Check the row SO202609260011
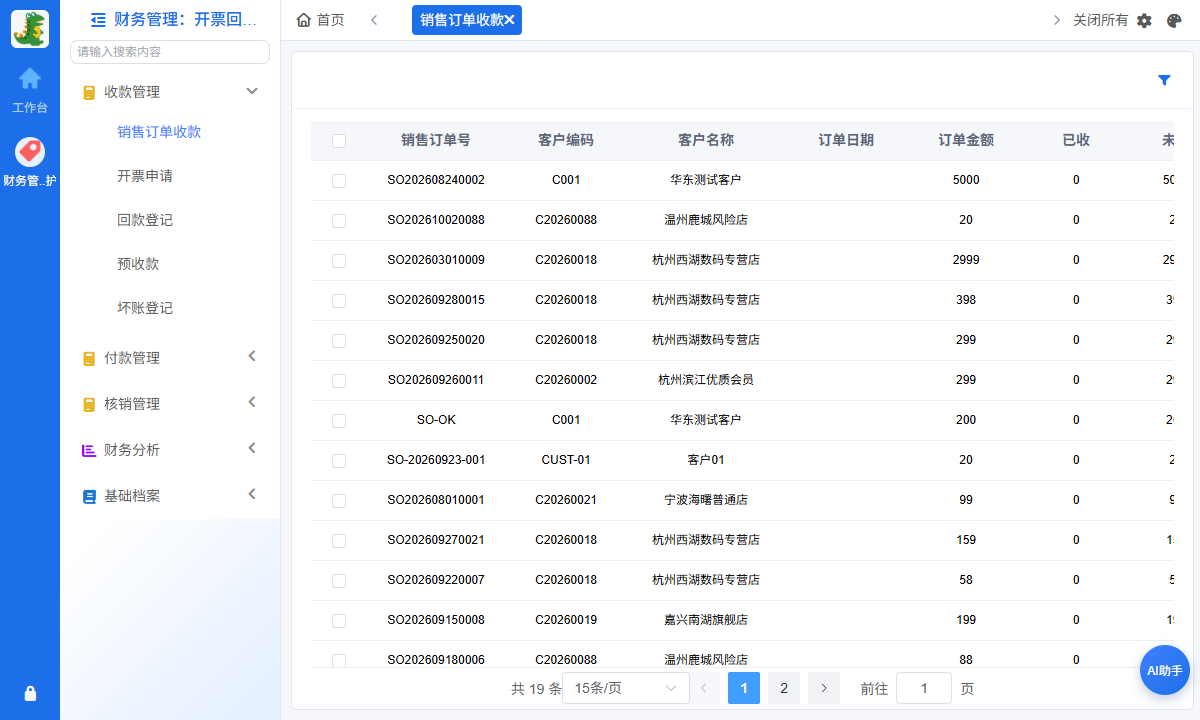1200x720 pixels. pos(339,381)
